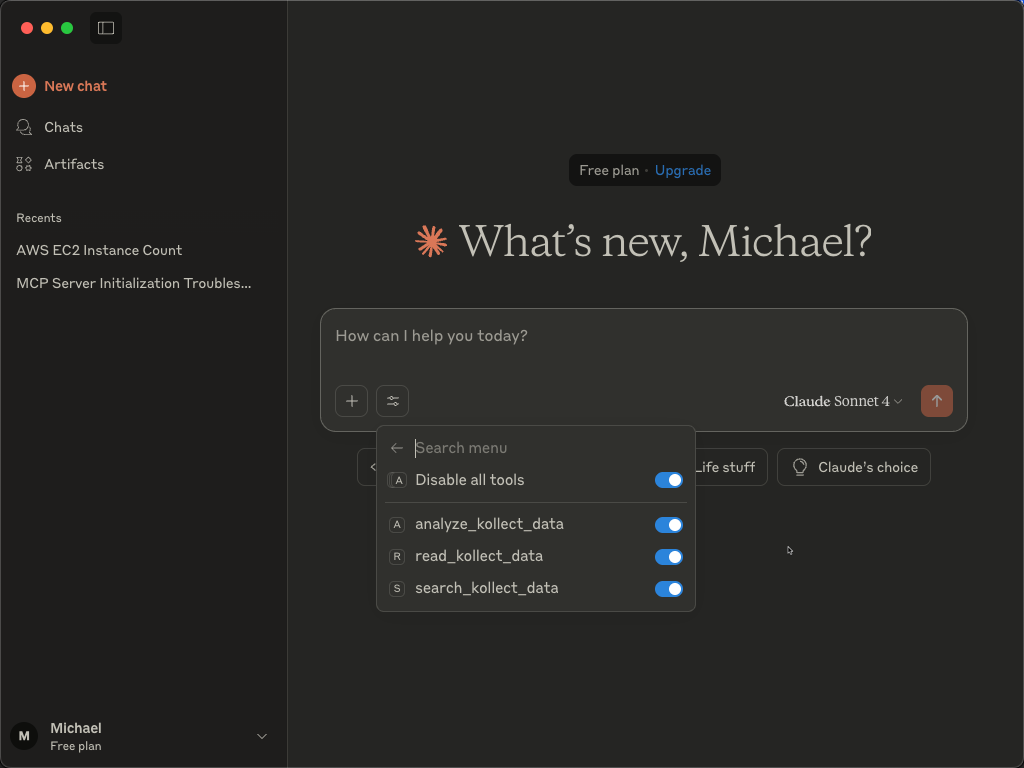The height and width of the screenshot is (768, 1024).
Task: Click the send arrow button
Action: pos(936,401)
